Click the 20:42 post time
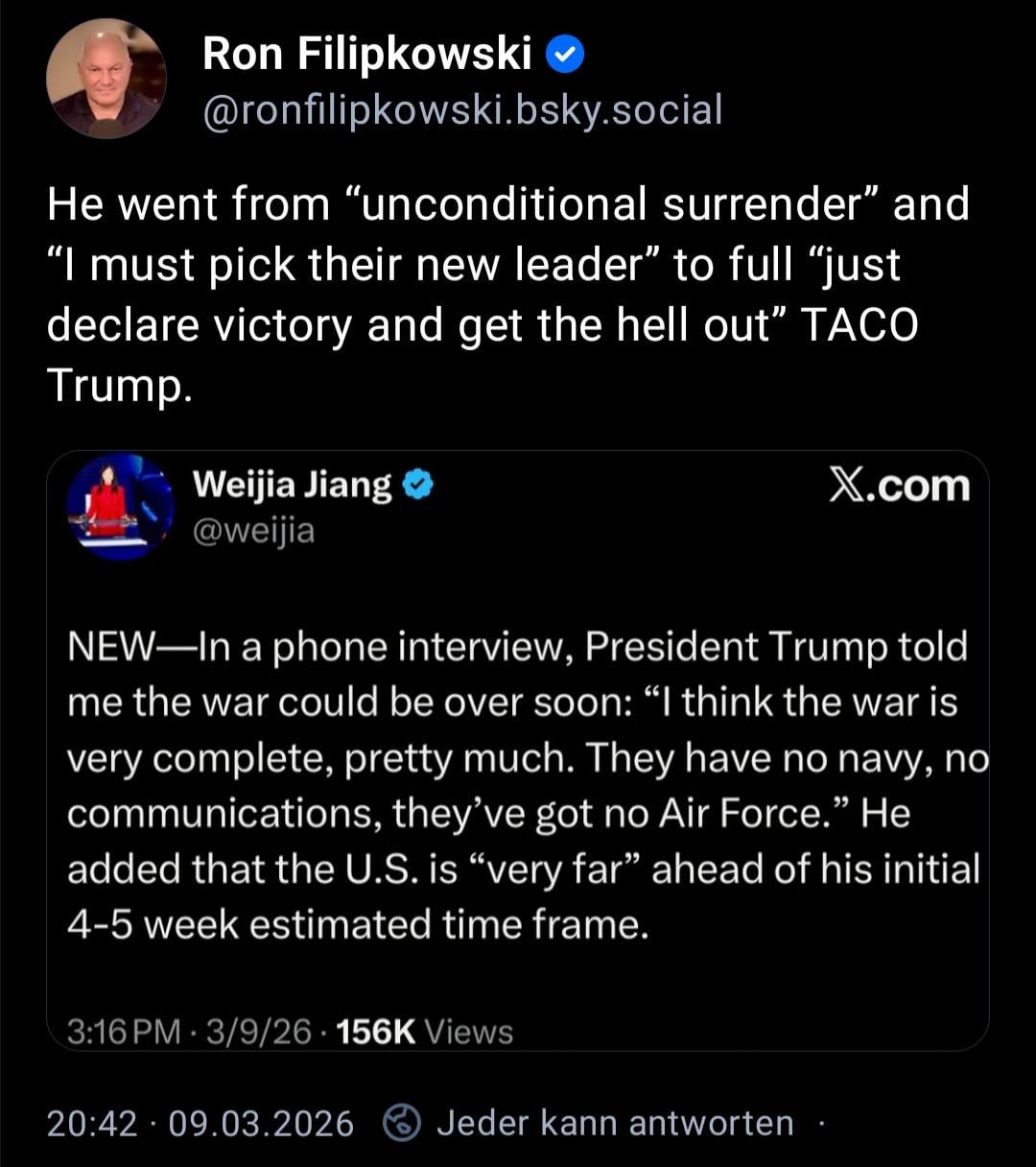 [x=92, y=1123]
